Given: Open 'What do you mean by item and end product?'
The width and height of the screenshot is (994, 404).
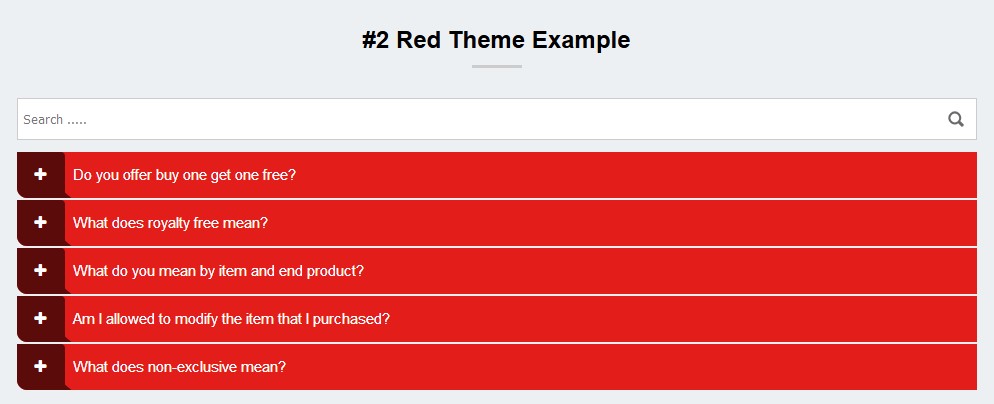Looking at the screenshot, I should click(x=218, y=271).
